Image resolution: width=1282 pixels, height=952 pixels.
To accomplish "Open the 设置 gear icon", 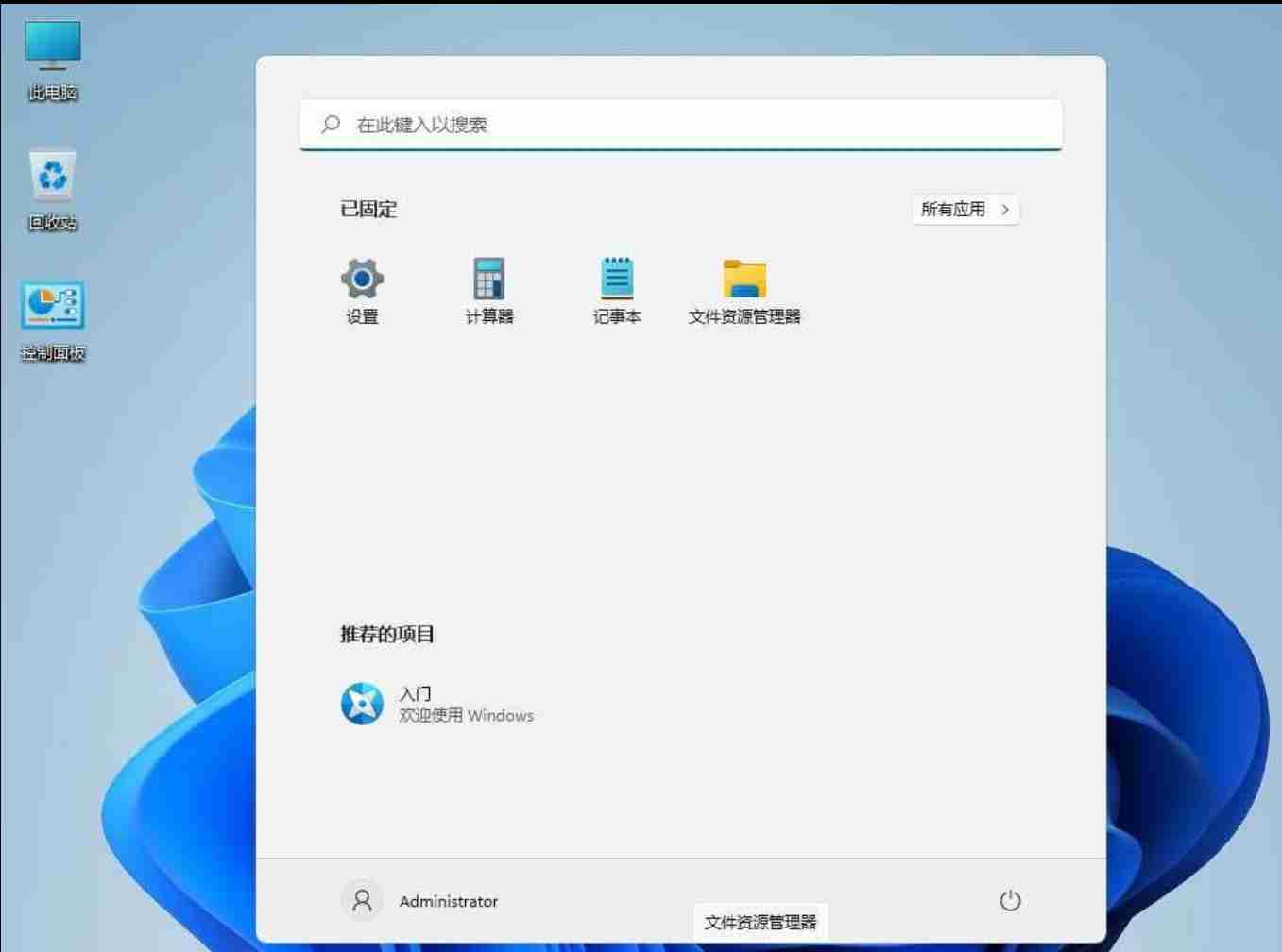I will (362, 279).
